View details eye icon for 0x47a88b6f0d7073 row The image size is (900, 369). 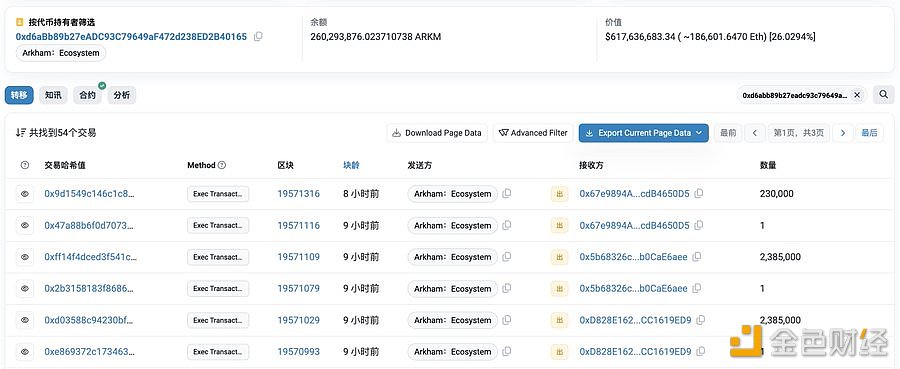click(x=25, y=226)
